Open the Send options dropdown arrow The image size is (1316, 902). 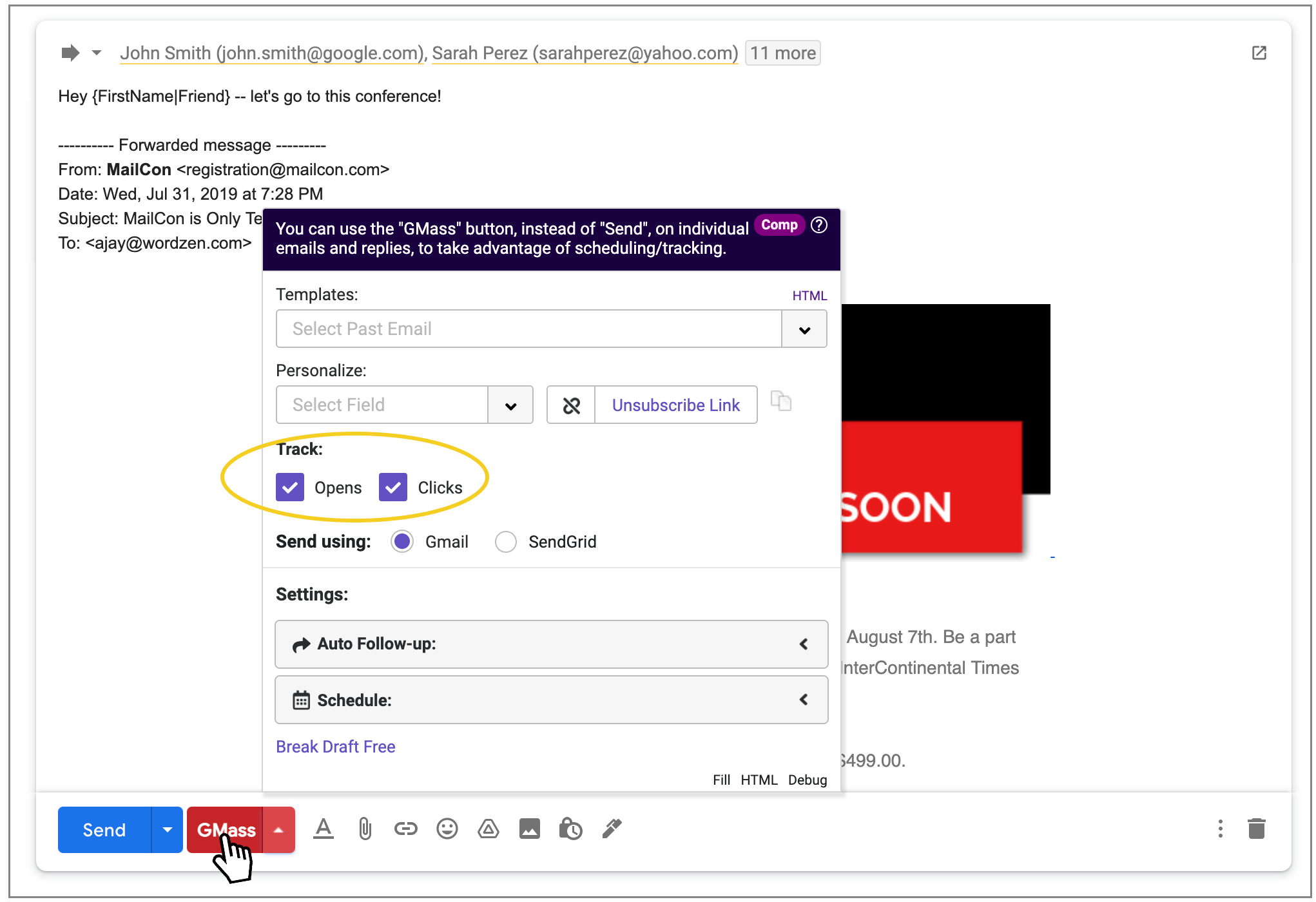tap(168, 830)
